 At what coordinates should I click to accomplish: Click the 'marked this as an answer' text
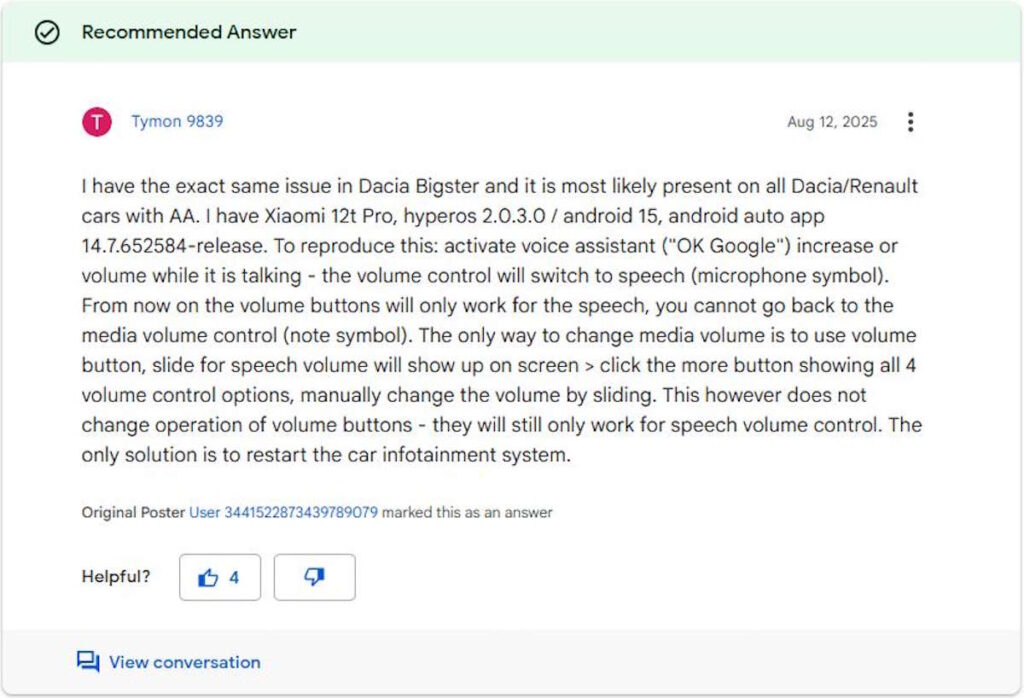pos(467,512)
